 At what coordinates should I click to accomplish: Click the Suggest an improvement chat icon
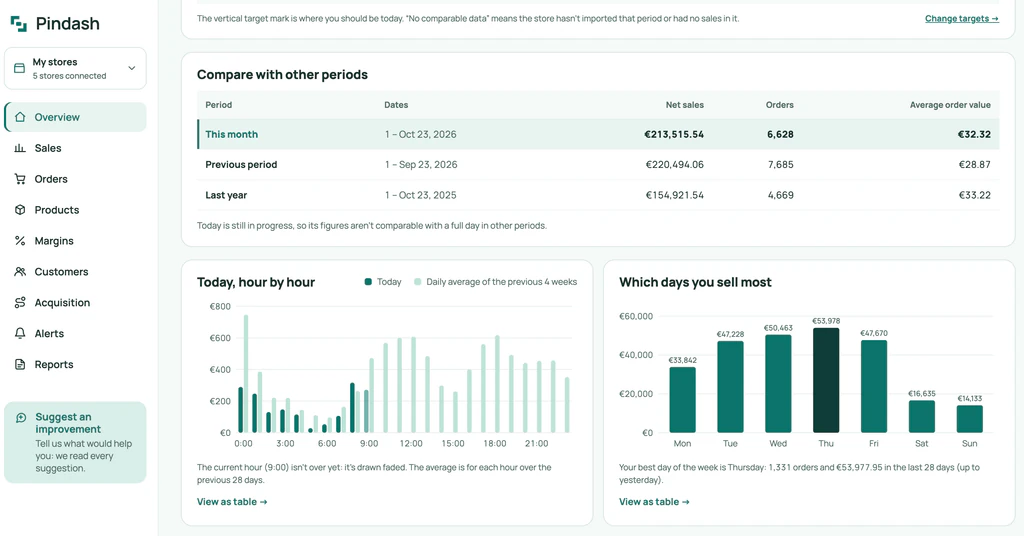(21, 417)
